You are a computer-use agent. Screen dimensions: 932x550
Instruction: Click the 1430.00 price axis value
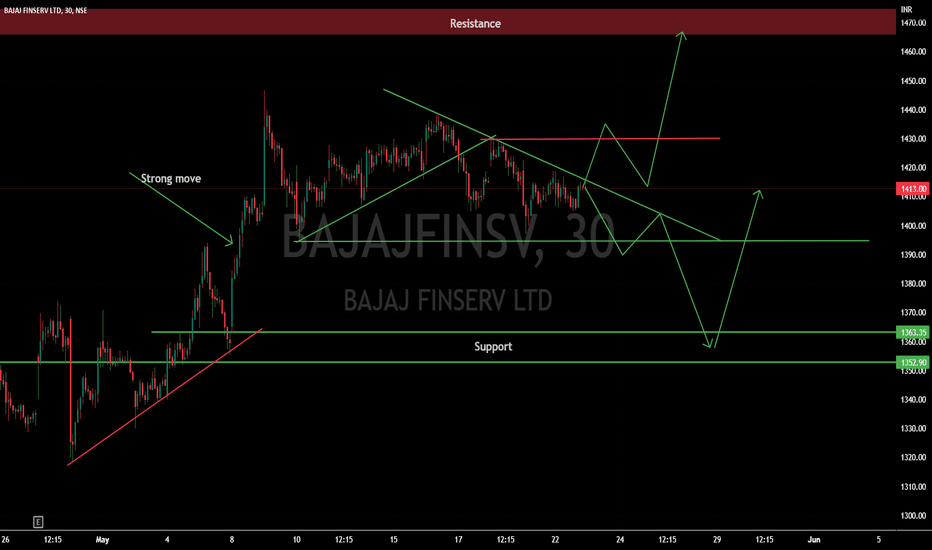[914, 139]
